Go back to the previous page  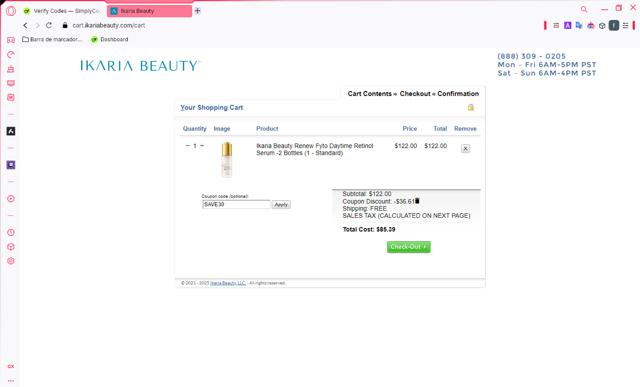[25, 25]
